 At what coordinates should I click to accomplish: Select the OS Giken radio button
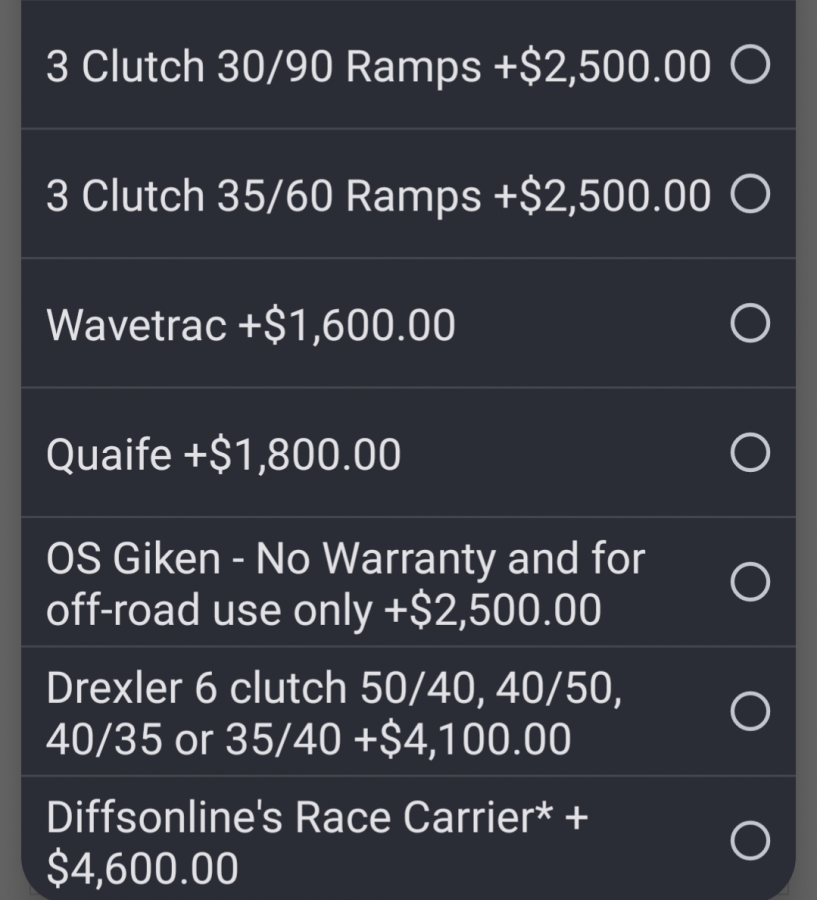point(750,582)
